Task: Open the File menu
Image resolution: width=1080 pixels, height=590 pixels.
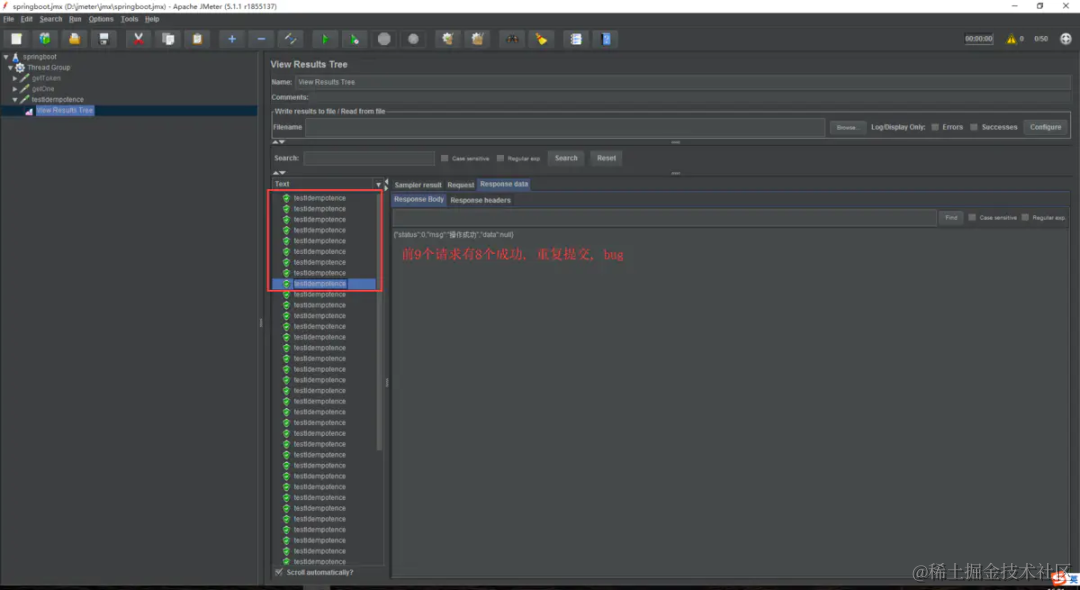Action: 8,19
